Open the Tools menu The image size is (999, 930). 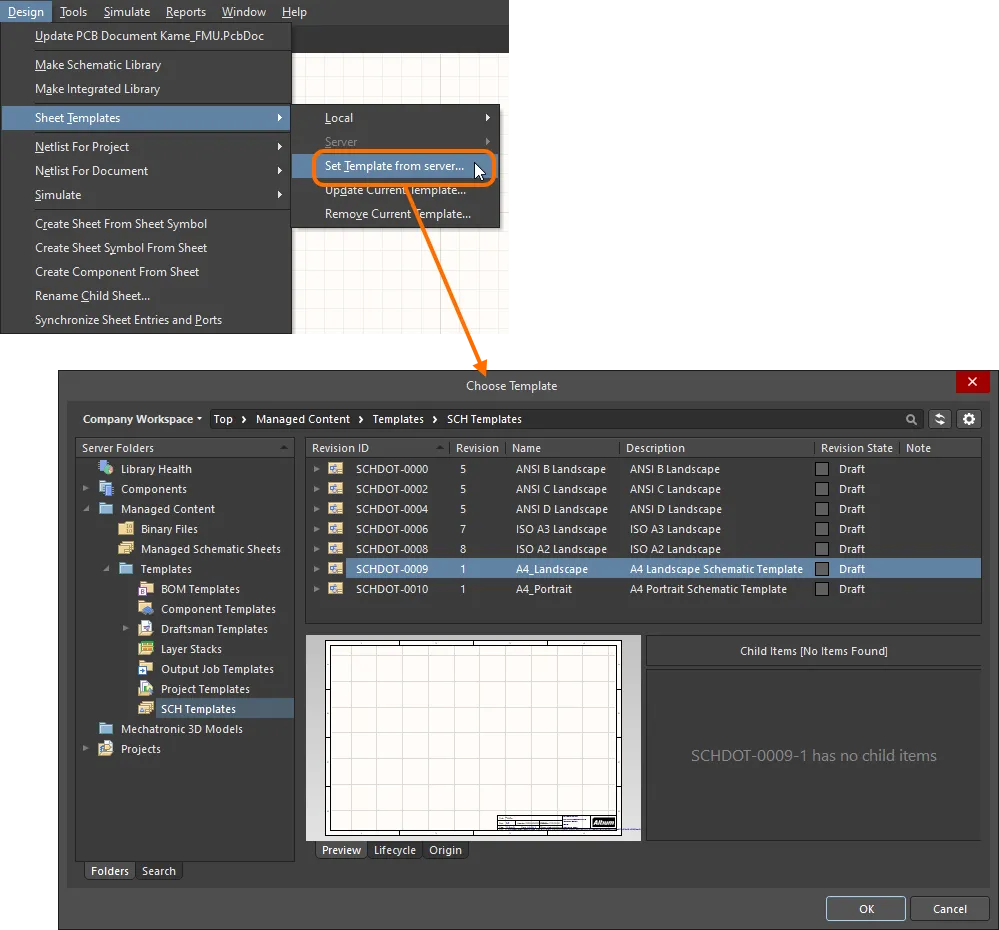click(73, 11)
